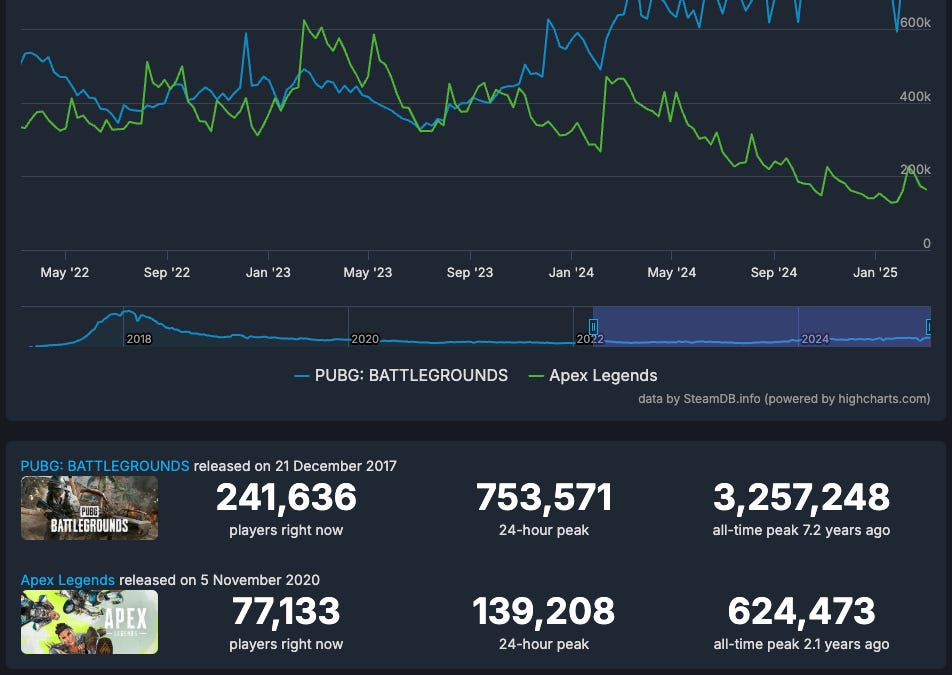Viewport: 952px width, 675px height.
Task: Click the Sep '23 x-axis label
Action: click(x=470, y=273)
